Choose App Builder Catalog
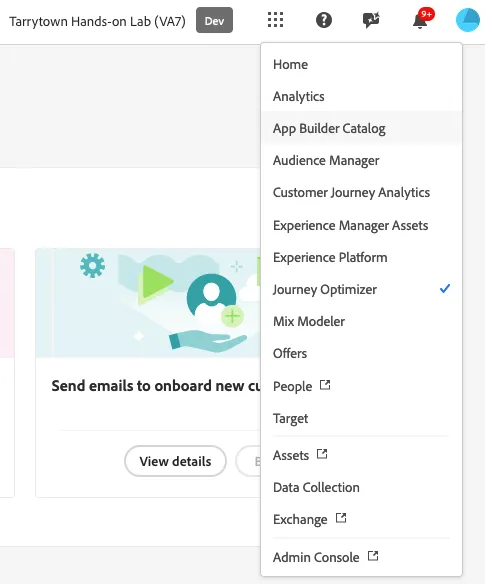 (361, 128)
